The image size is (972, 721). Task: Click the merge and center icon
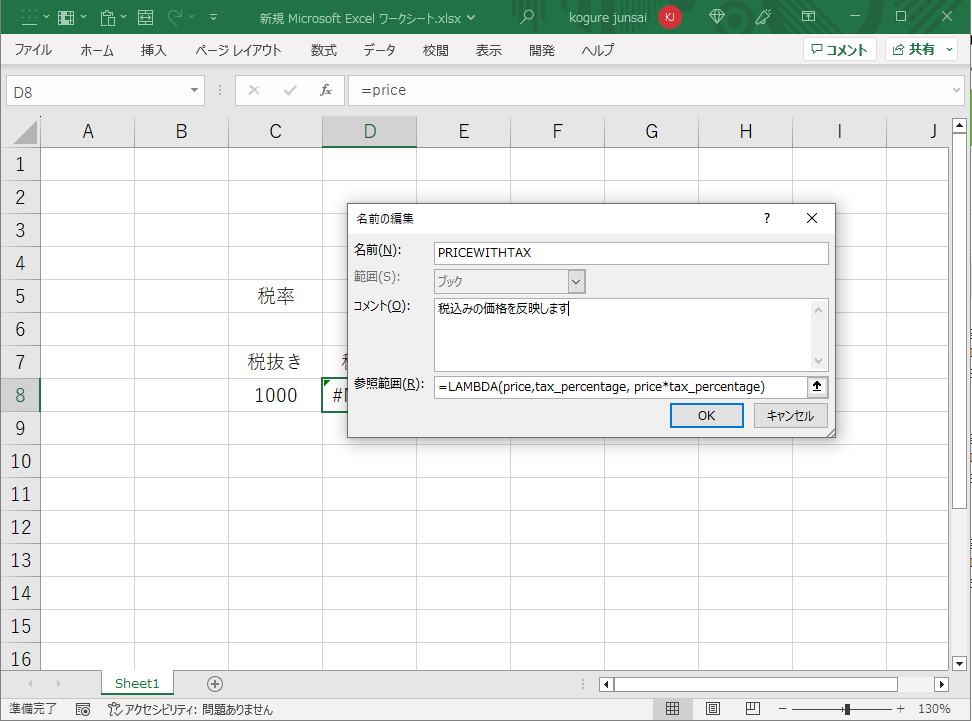(145, 17)
